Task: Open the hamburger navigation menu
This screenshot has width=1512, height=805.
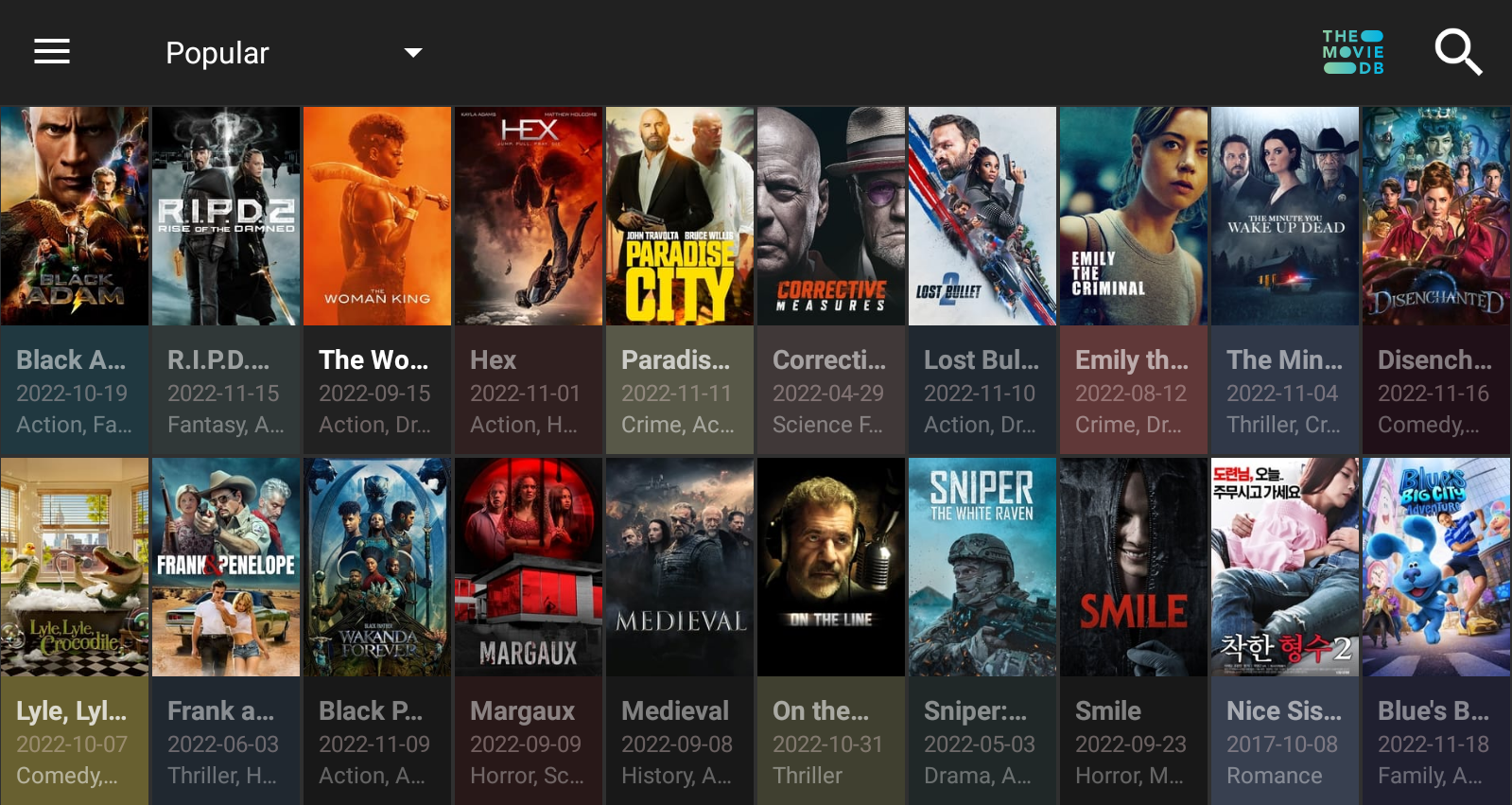Action: tap(52, 52)
